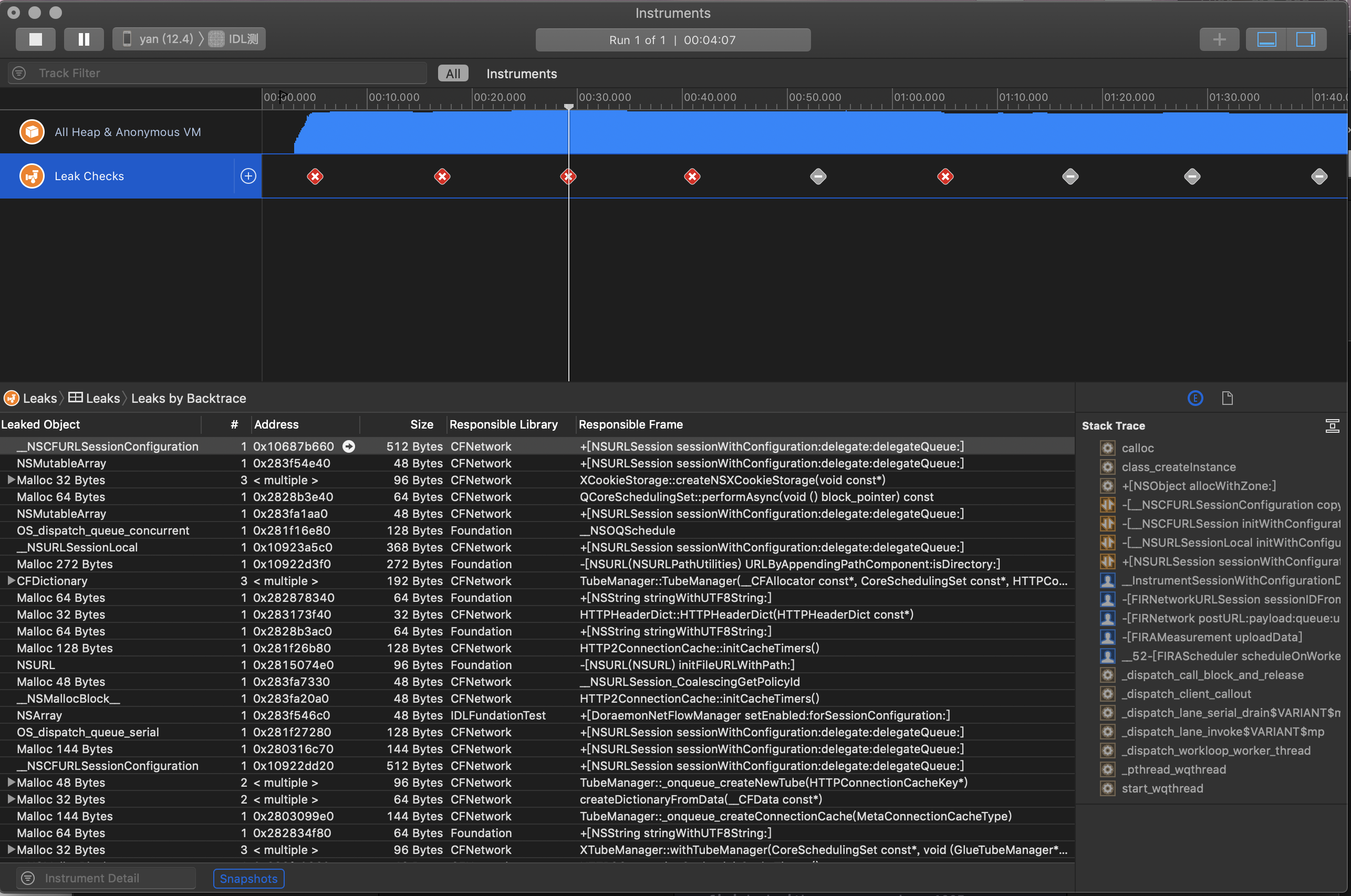Image resolution: width=1351 pixels, height=896 pixels.
Task: Toggle the bottom detail pane view button
Action: [x=1266, y=39]
